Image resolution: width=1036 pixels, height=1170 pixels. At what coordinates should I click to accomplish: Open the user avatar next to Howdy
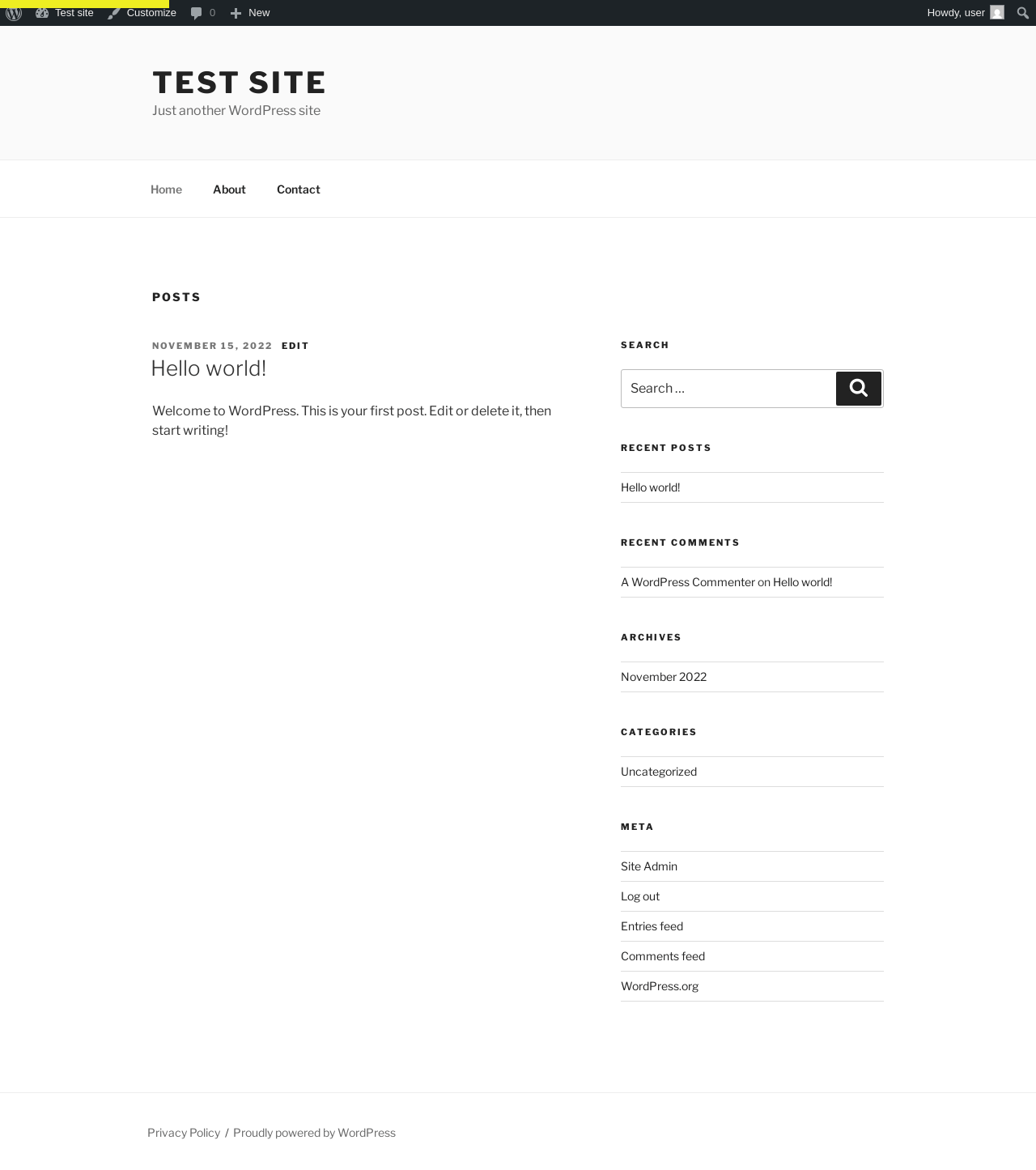(997, 13)
